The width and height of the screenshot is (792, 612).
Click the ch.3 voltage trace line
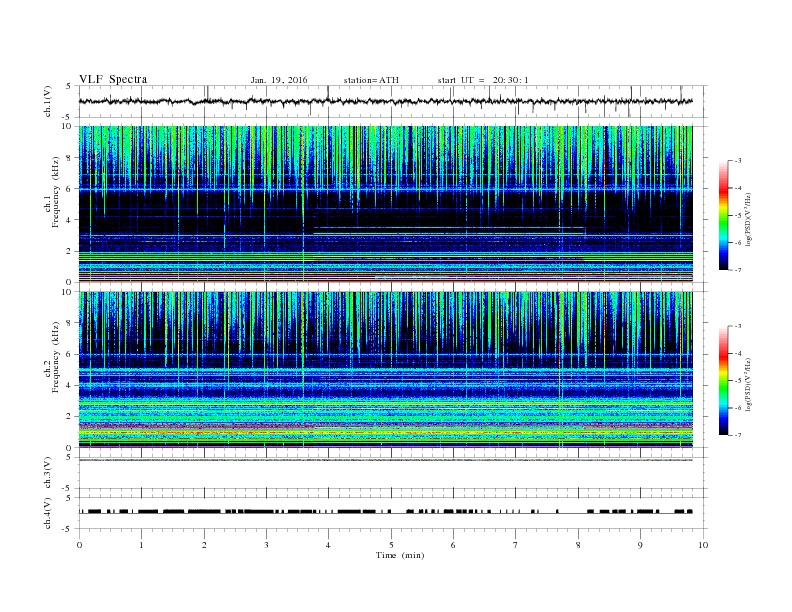tap(386, 460)
